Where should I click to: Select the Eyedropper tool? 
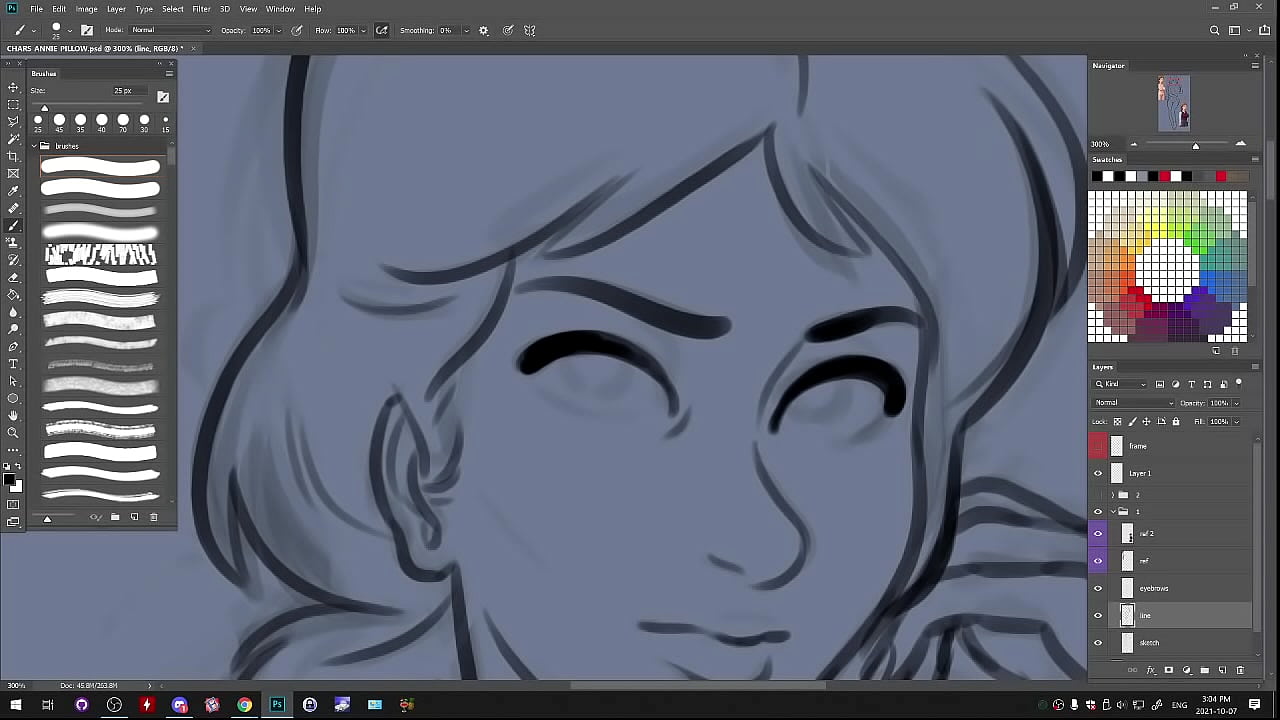click(13, 191)
